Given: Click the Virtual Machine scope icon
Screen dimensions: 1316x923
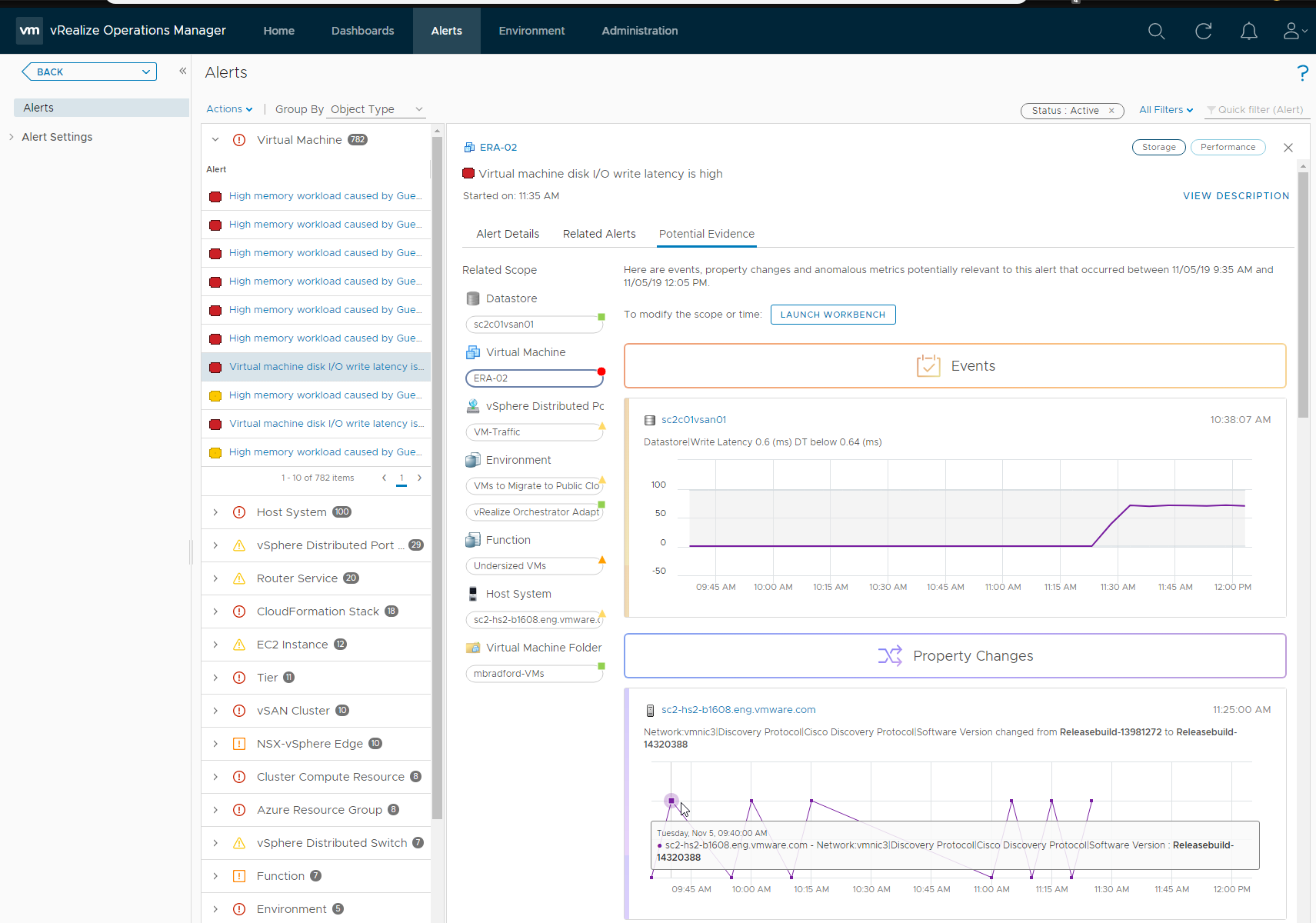Looking at the screenshot, I should click(473, 352).
